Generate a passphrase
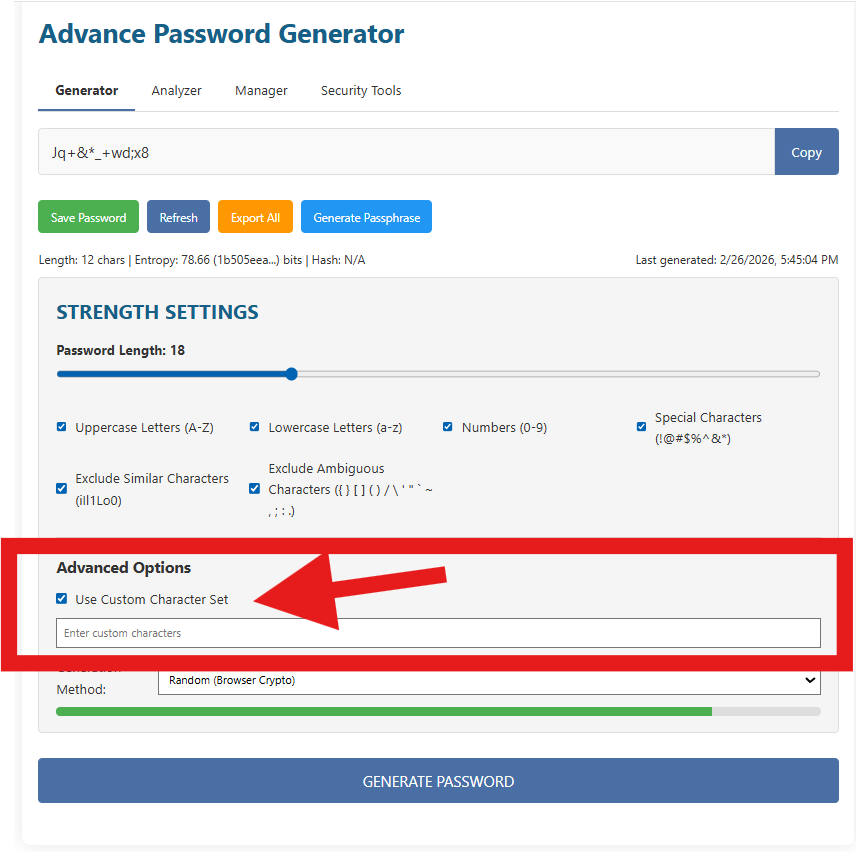 pos(366,216)
